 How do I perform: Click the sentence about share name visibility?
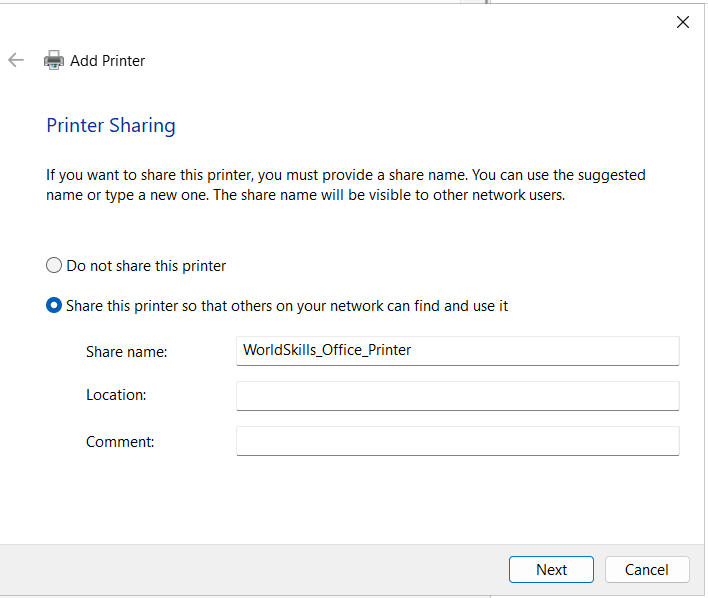389,195
